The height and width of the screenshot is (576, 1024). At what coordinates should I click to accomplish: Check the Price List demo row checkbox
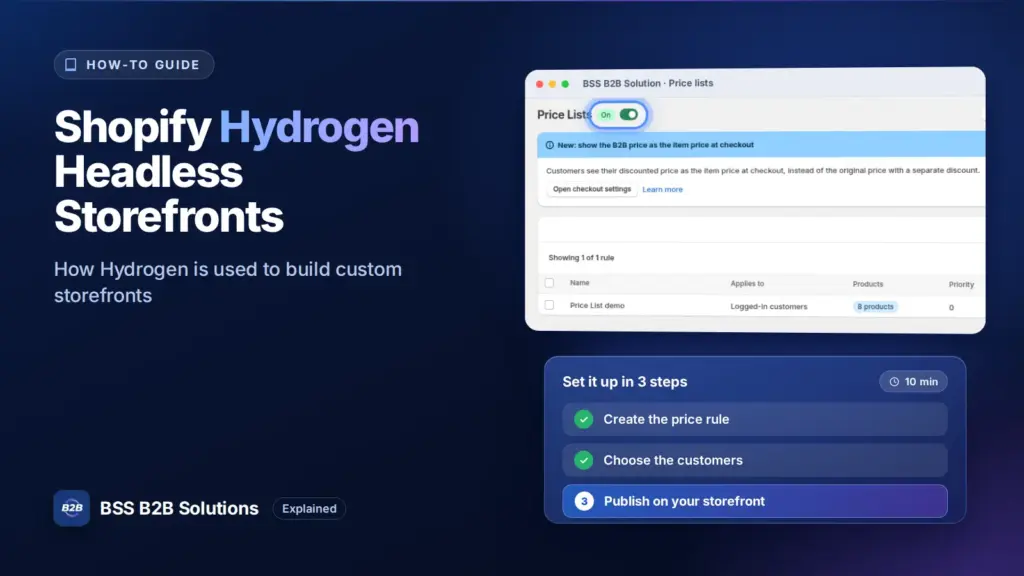(549, 305)
